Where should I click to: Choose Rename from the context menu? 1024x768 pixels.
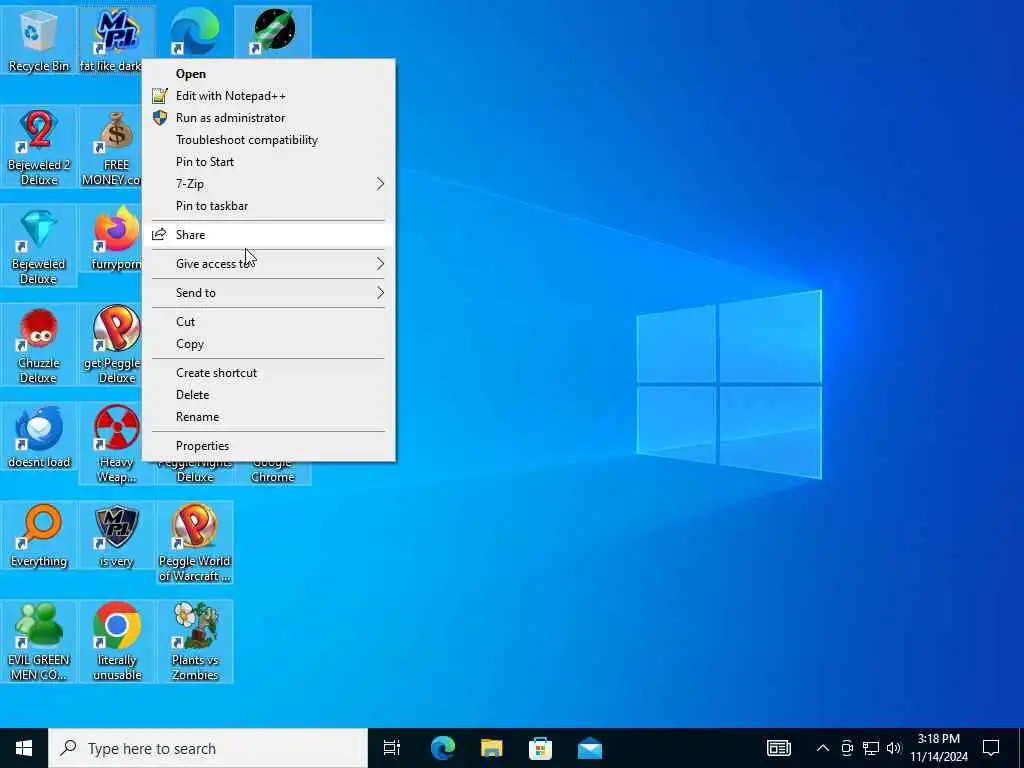pyautogui.click(x=268, y=417)
